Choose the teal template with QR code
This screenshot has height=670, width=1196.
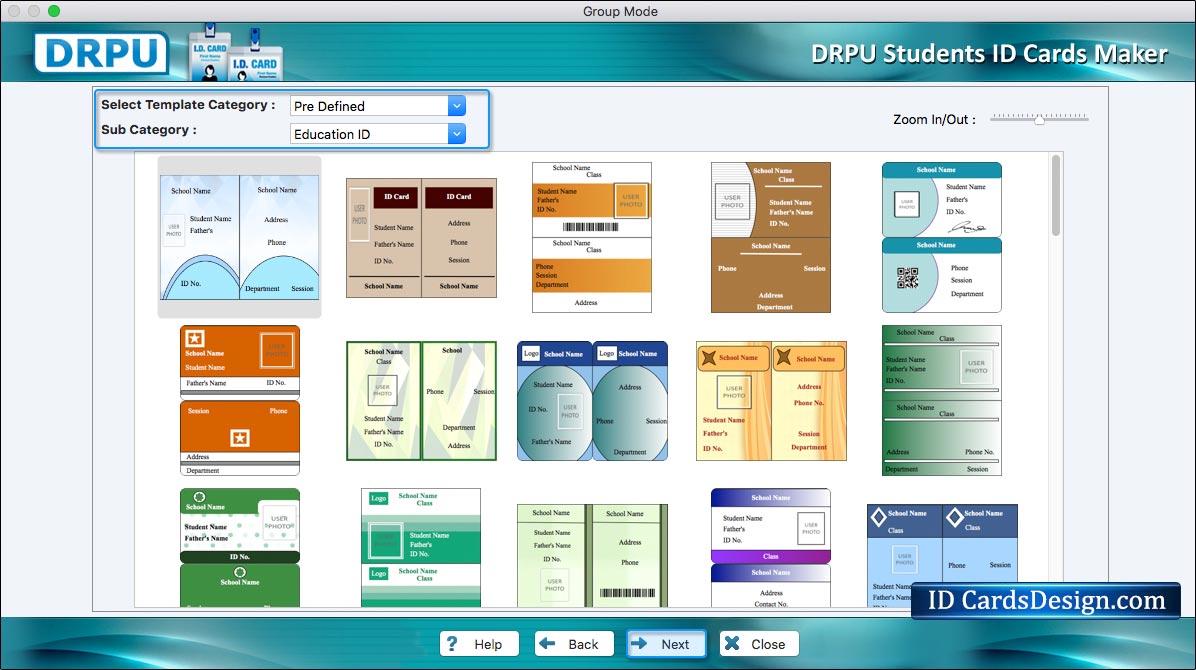(x=941, y=237)
